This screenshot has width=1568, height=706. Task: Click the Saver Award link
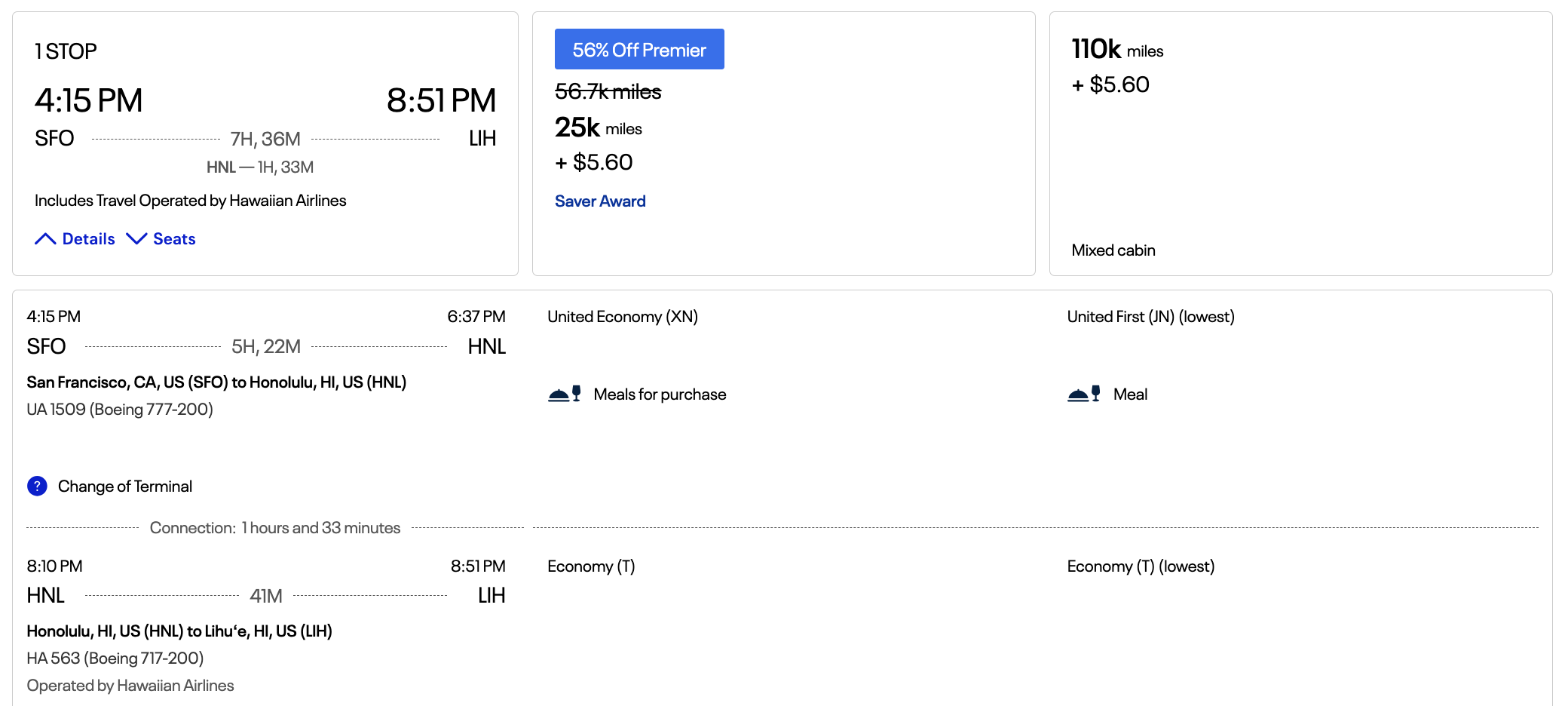coord(600,201)
